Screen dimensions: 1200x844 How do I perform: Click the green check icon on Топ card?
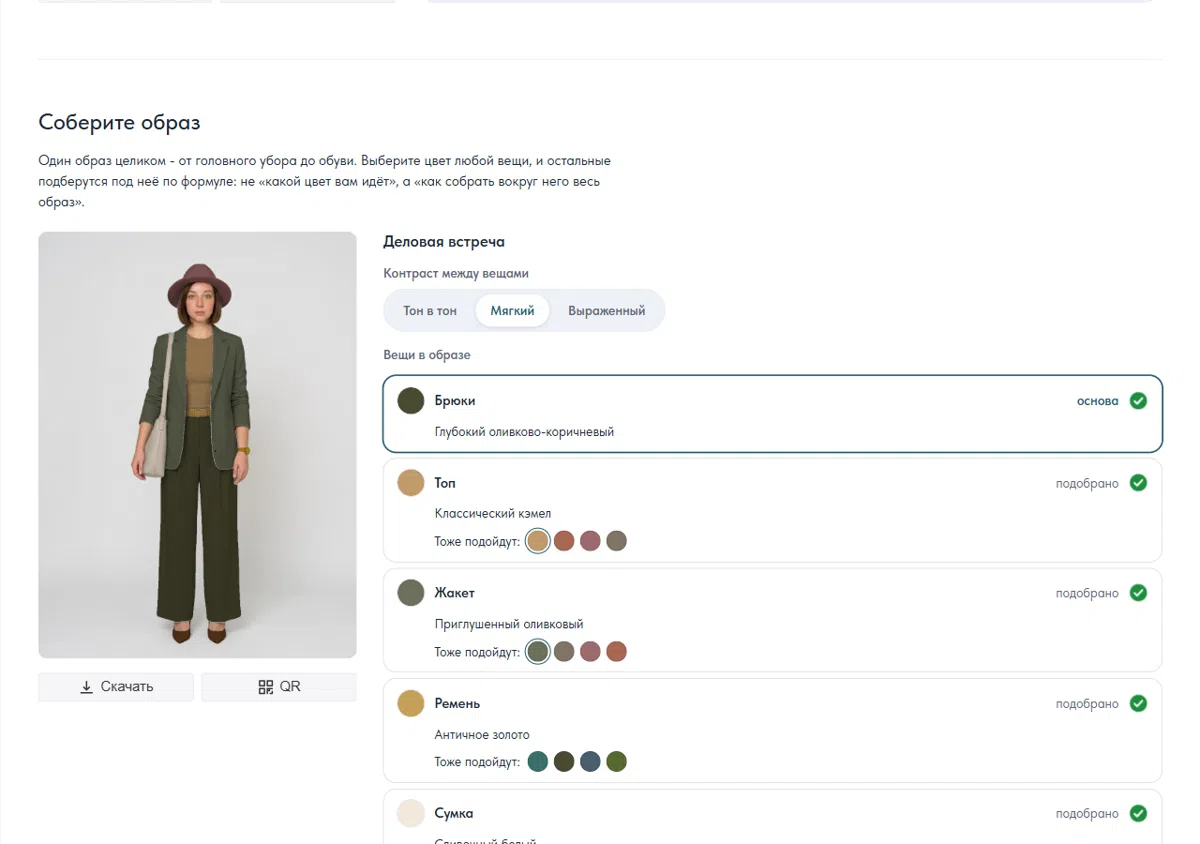click(x=1138, y=483)
